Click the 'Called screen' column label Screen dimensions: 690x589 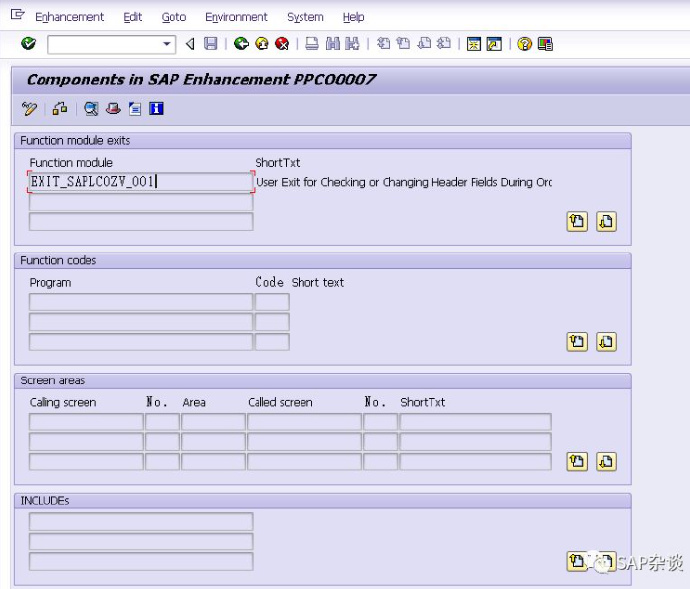280,402
